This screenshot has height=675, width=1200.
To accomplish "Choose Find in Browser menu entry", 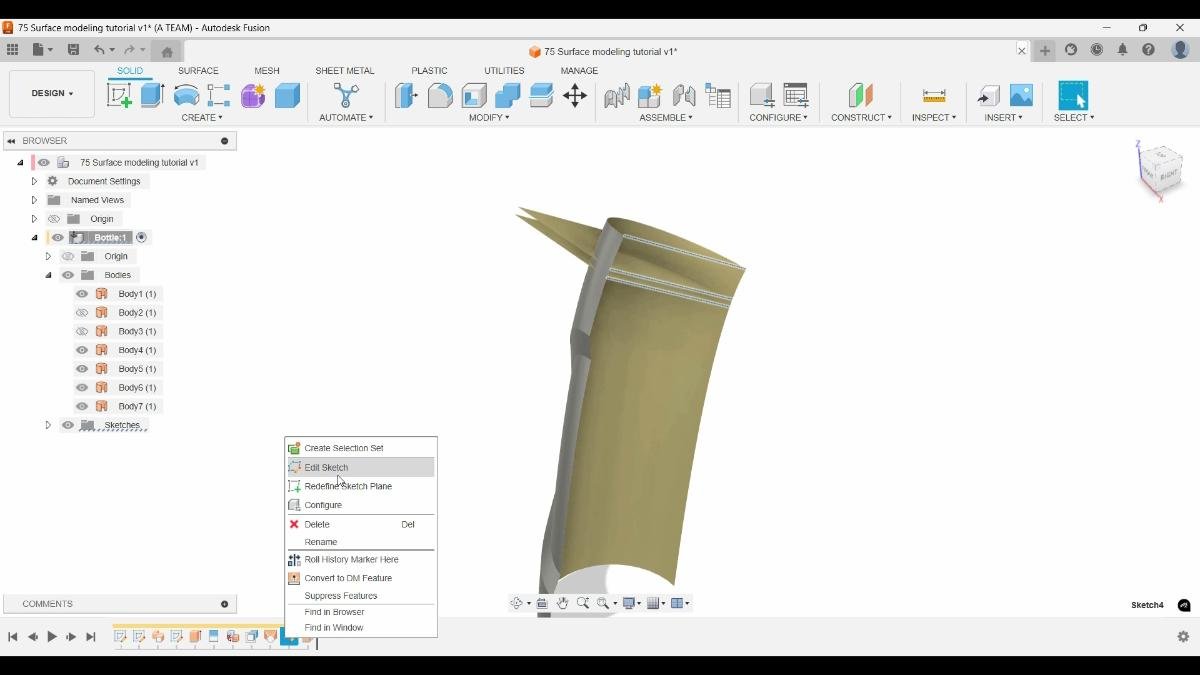I will tap(361, 612).
